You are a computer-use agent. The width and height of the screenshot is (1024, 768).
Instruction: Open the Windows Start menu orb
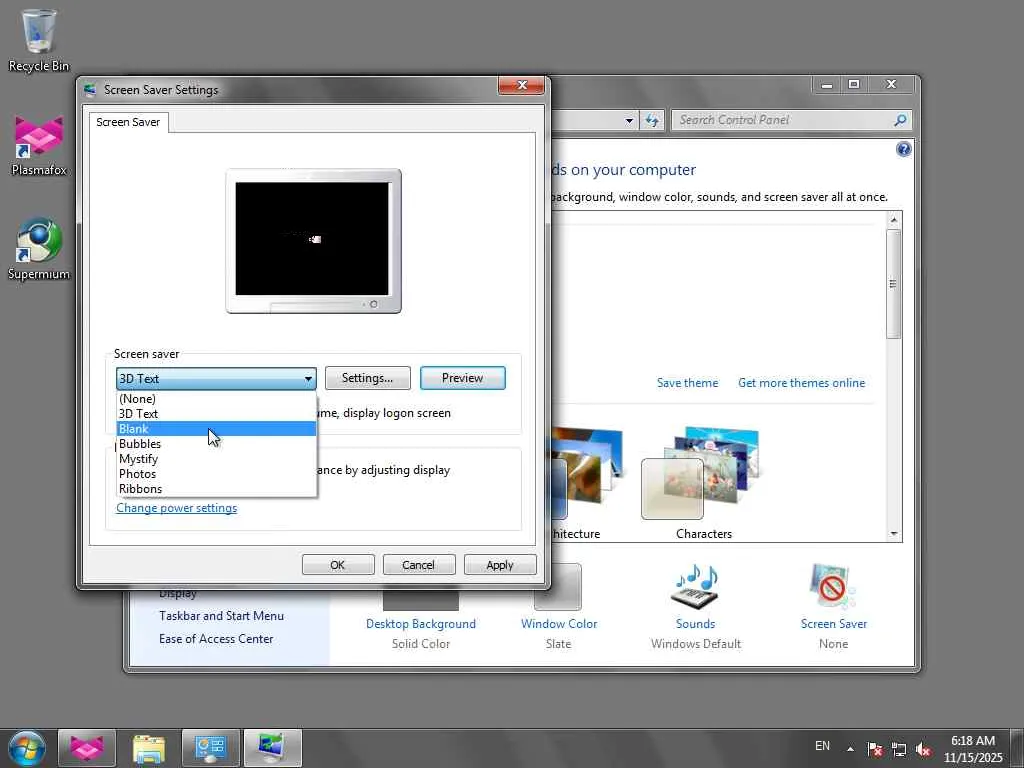tap(27, 748)
